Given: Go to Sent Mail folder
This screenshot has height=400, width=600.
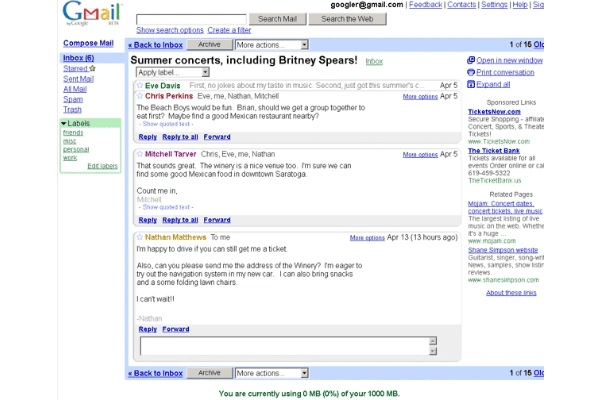Looking at the screenshot, I should 78,79.
